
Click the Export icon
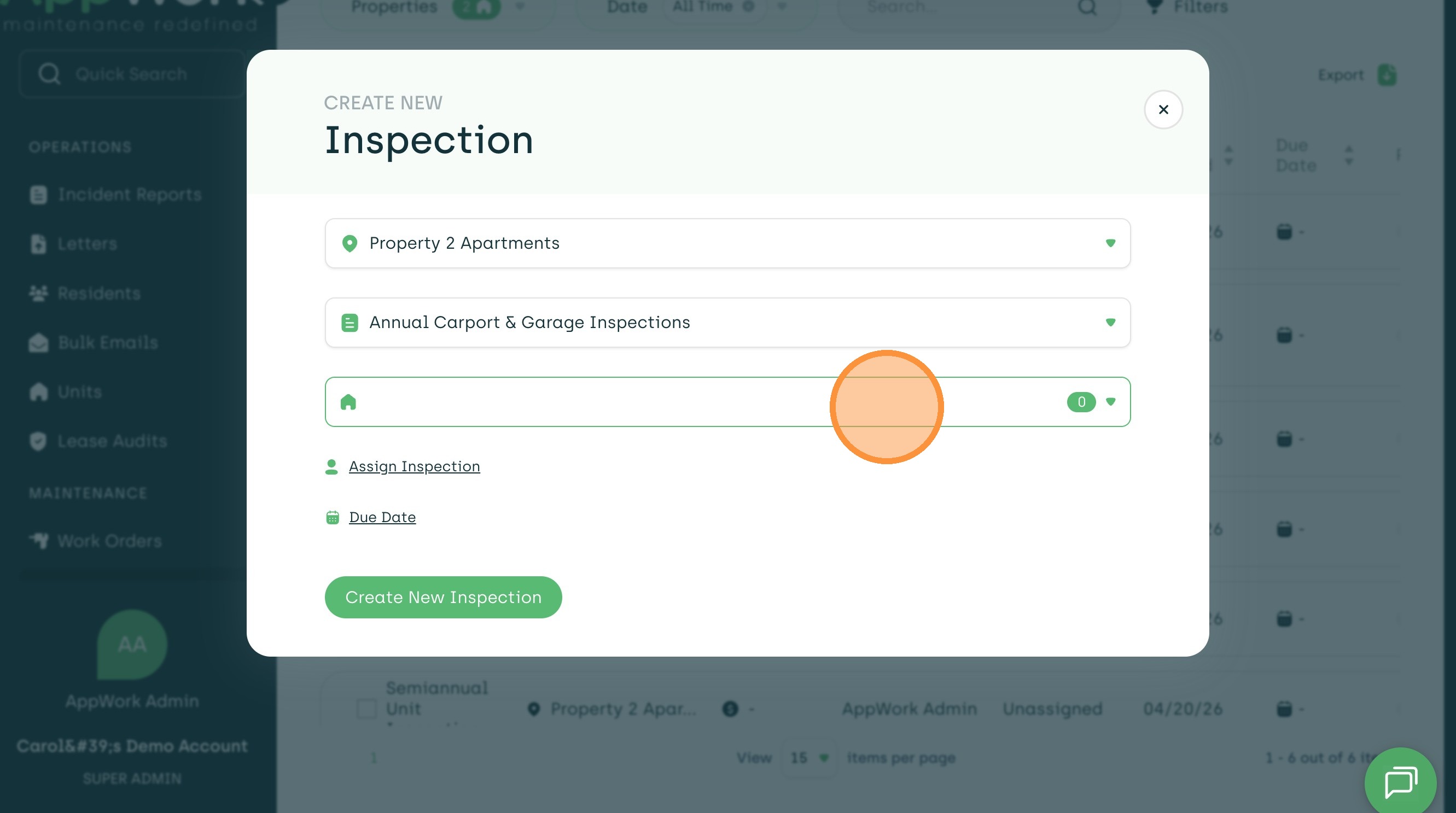pyautogui.click(x=1387, y=75)
